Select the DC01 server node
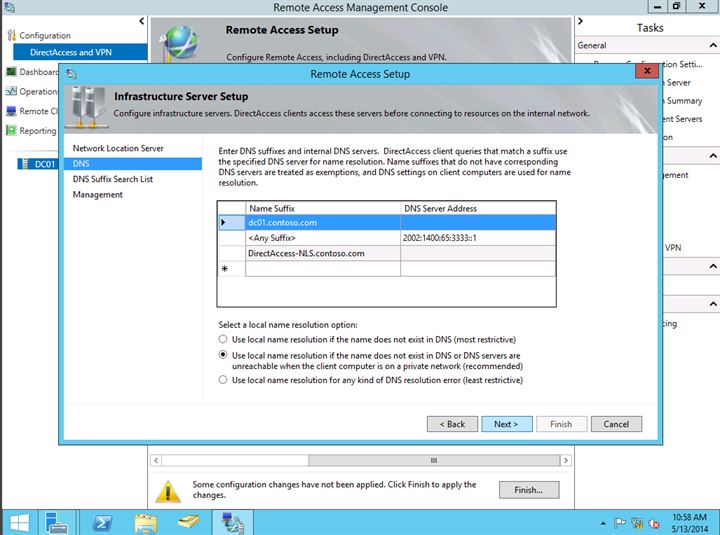720x535 pixels. pos(38,163)
